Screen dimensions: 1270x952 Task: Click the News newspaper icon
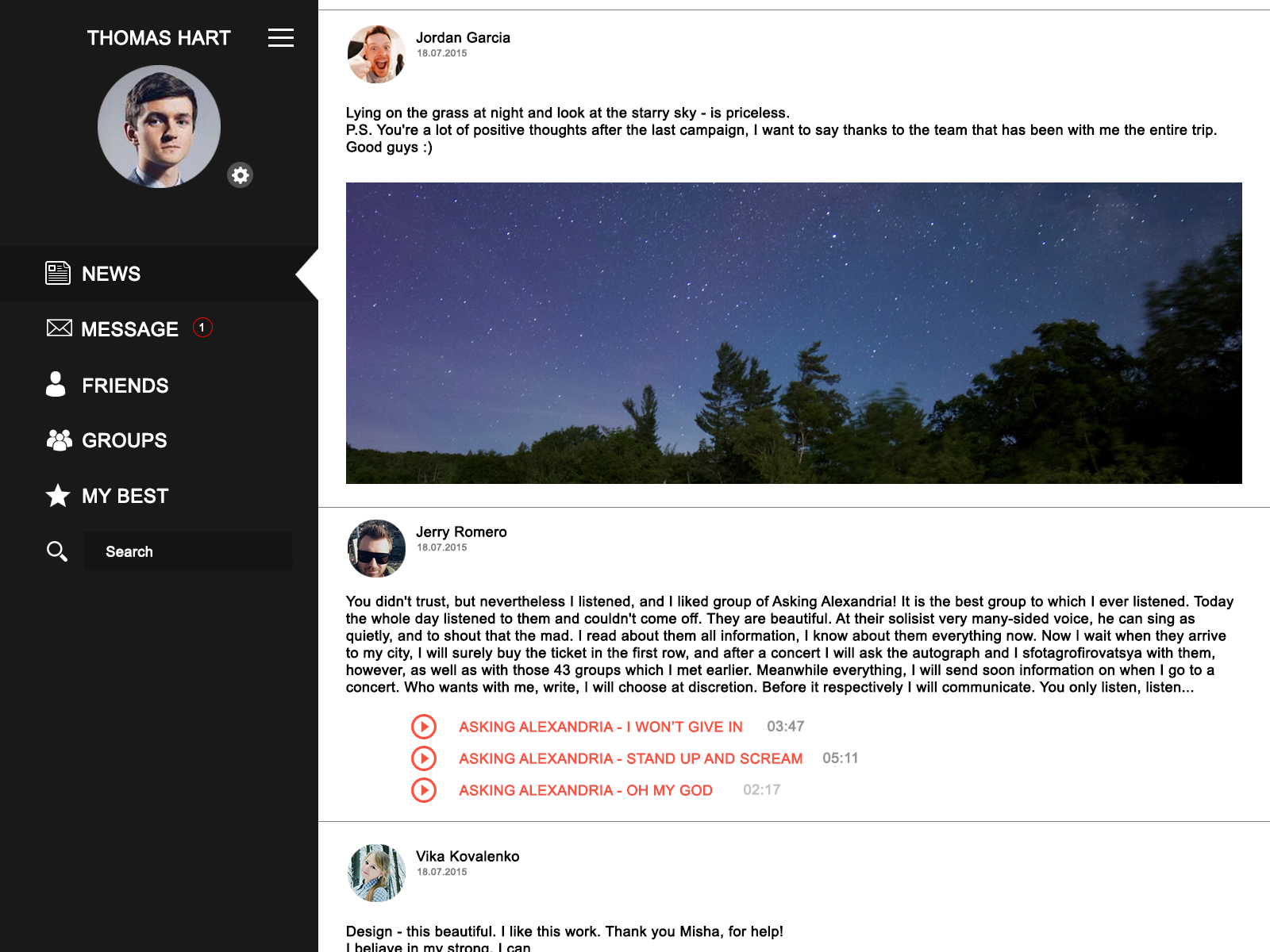tap(58, 273)
